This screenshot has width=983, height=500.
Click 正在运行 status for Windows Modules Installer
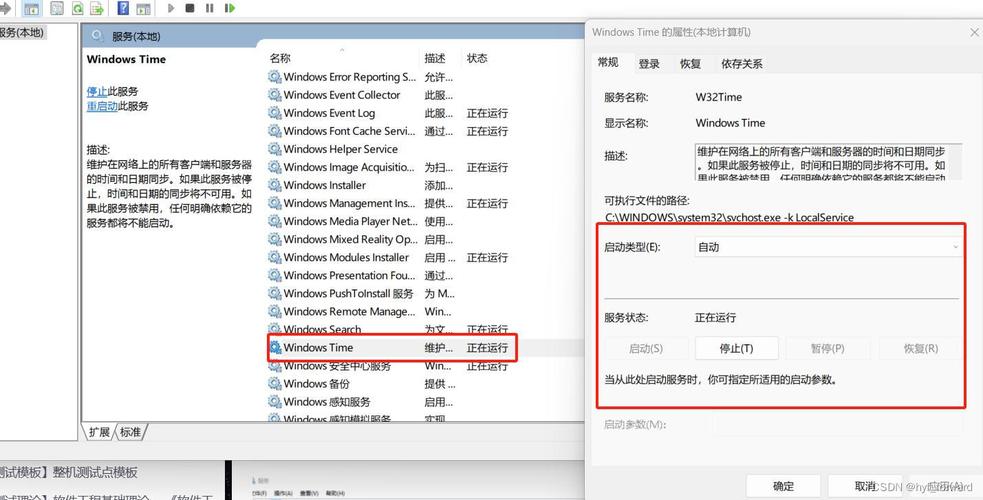487,258
